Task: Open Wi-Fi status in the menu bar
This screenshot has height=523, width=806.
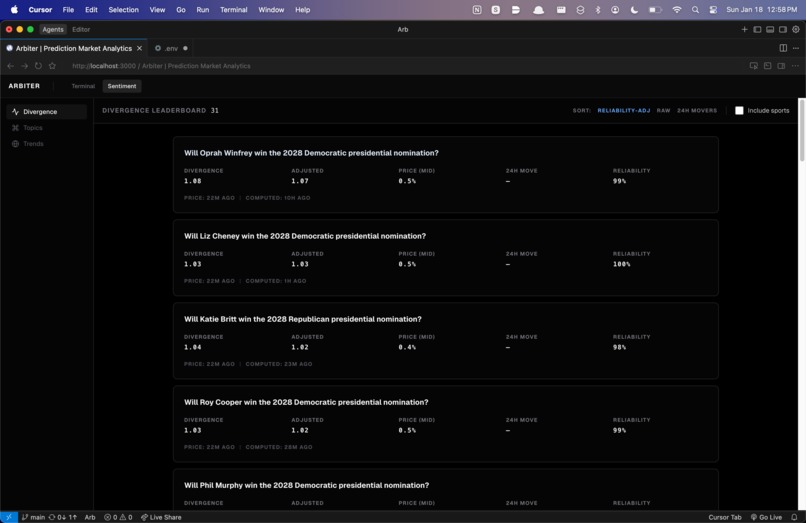Action: (x=676, y=10)
